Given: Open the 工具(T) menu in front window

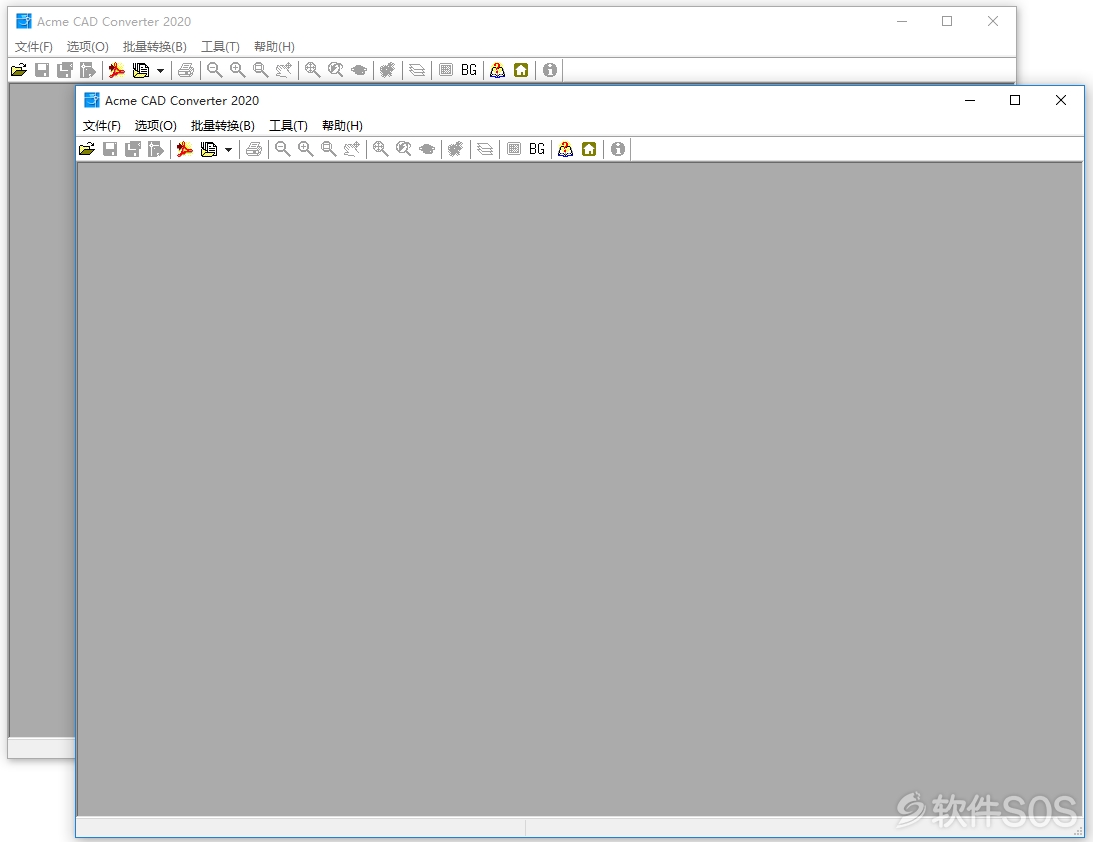Looking at the screenshot, I should [289, 125].
